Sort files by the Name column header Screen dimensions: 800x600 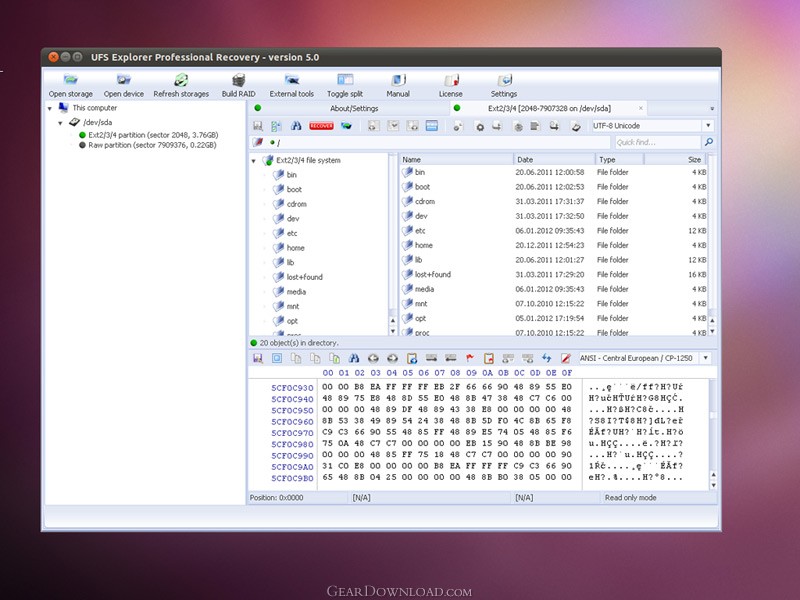click(456, 160)
